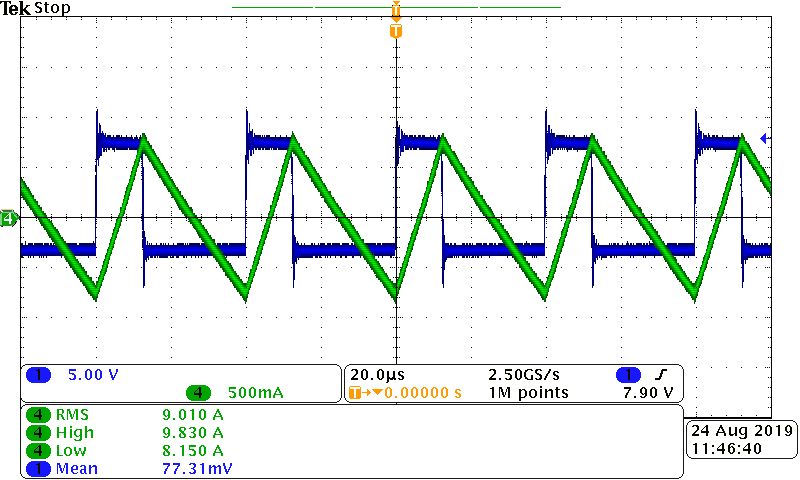Click the 20.0µs timebase readout

(378, 375)
